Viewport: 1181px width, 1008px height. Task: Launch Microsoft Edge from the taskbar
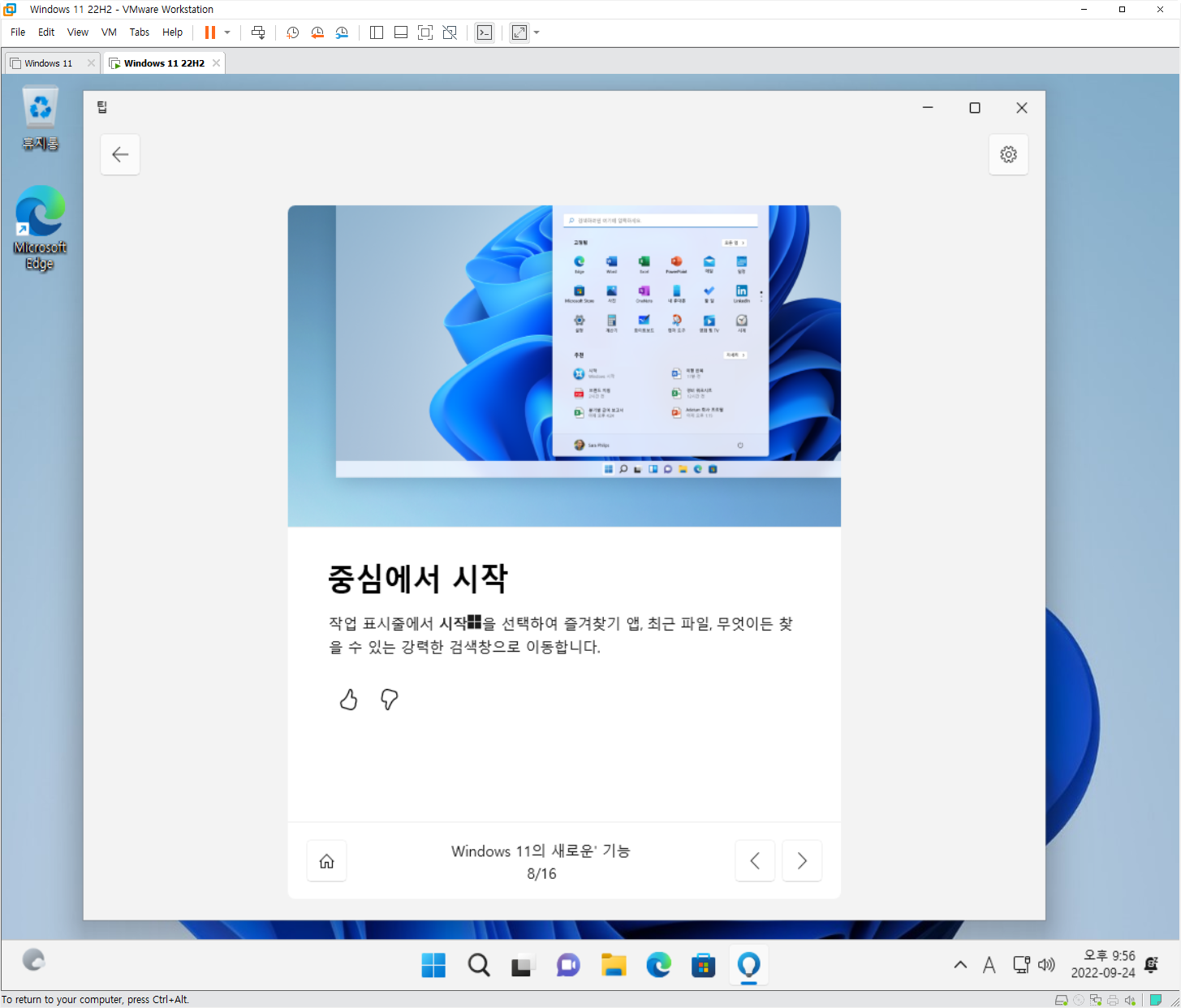(x=658, y=965)
